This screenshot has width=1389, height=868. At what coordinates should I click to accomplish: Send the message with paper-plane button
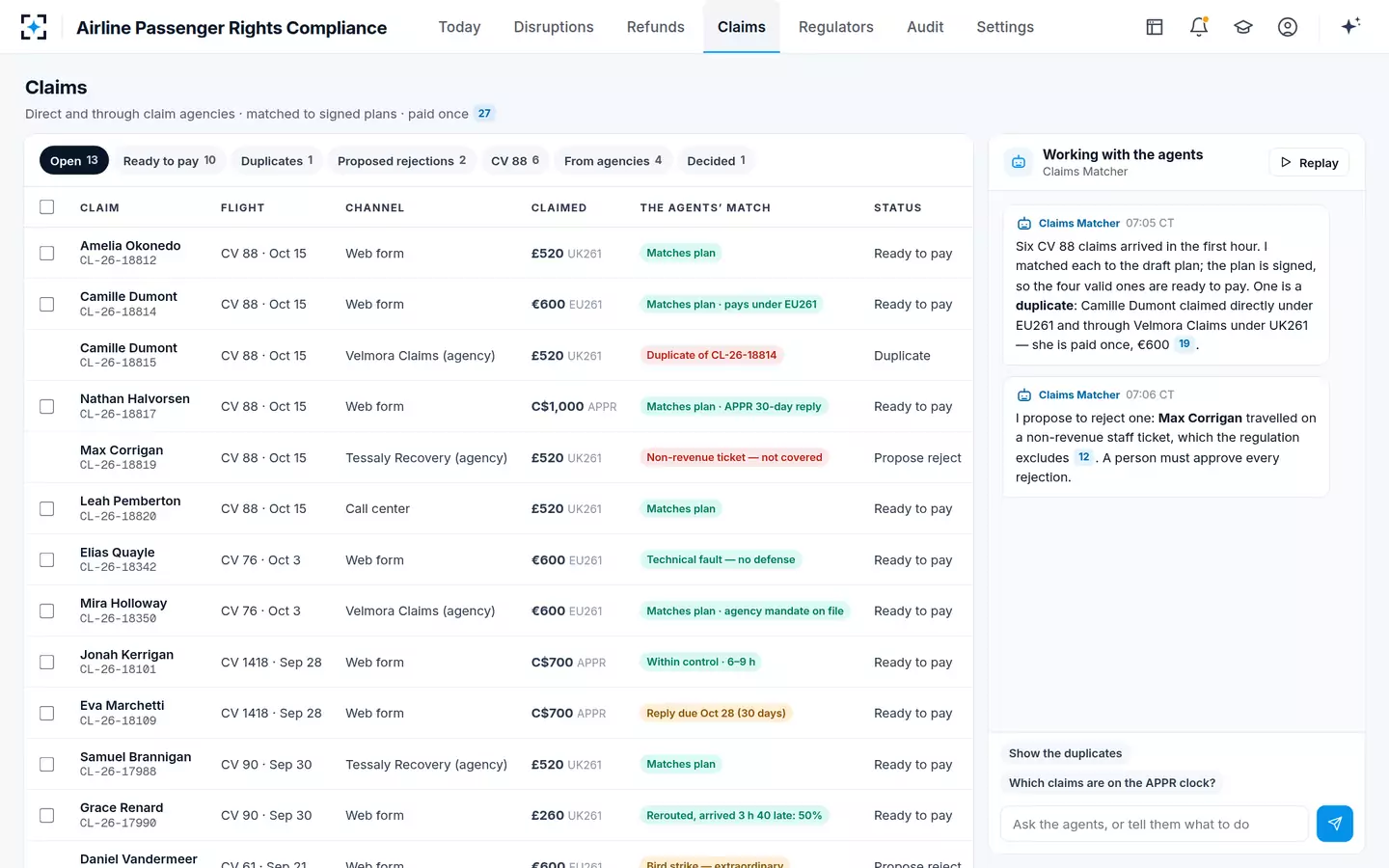1335,824
